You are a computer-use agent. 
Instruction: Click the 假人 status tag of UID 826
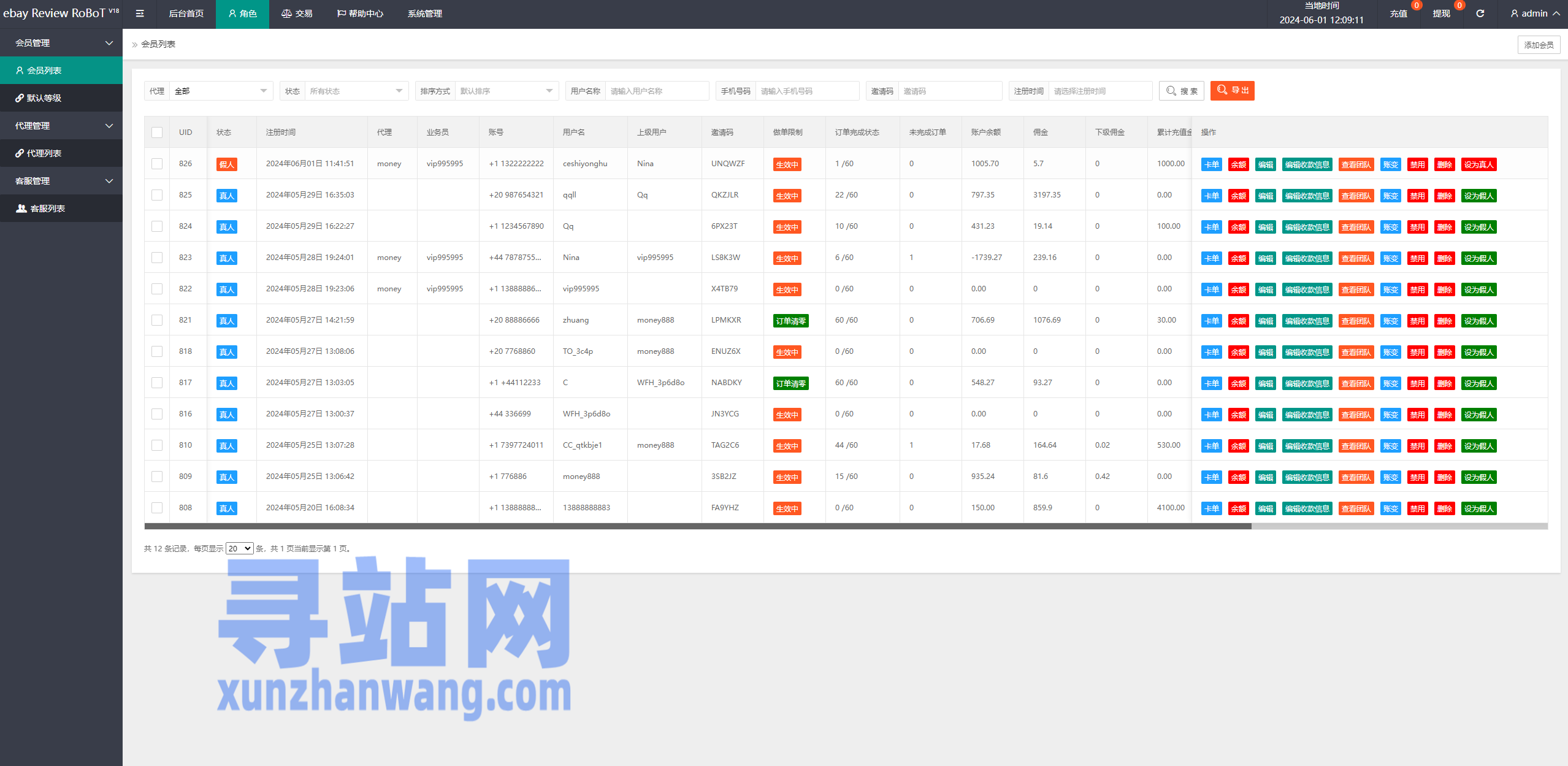coord(227,164)
